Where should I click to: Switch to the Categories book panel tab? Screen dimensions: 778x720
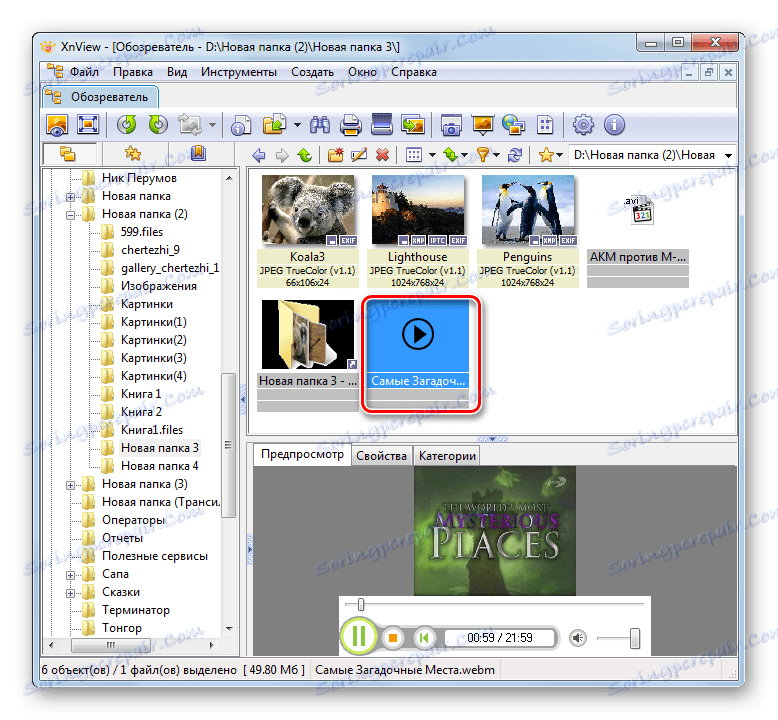click(198, 153)
